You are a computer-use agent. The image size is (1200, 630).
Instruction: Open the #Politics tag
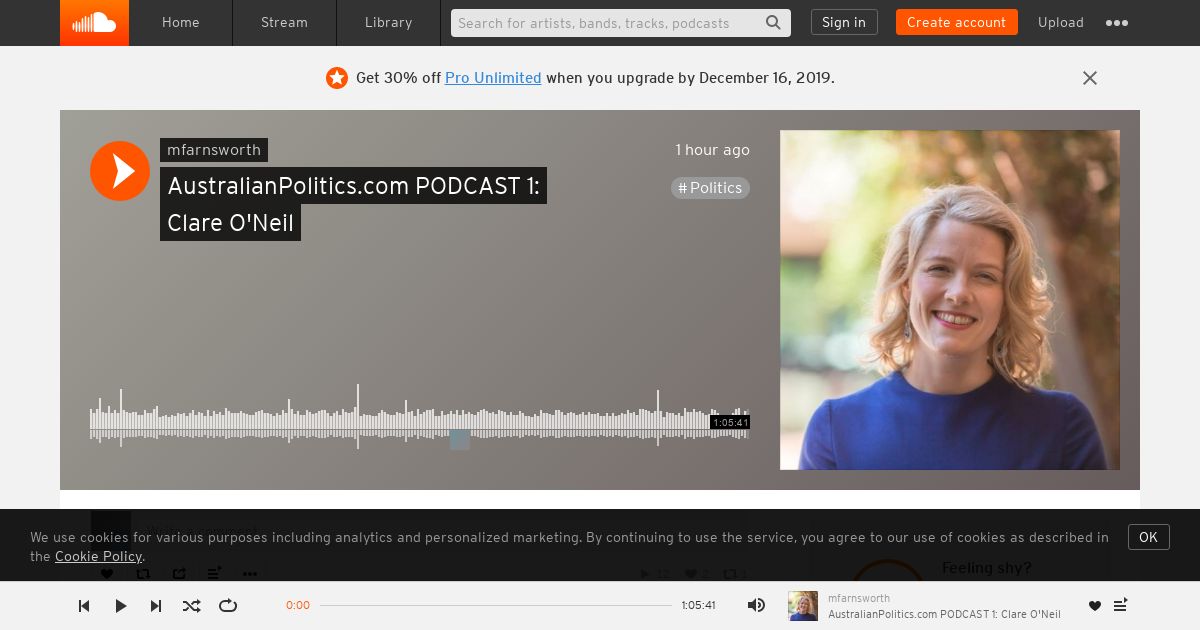(x=710, y=188)
